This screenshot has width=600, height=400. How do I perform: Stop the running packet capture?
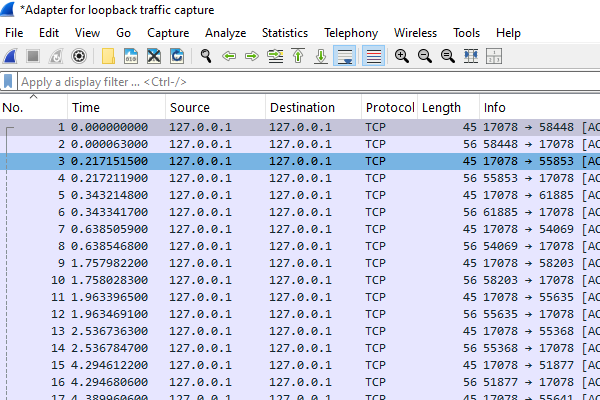click(x=33, y=56)
